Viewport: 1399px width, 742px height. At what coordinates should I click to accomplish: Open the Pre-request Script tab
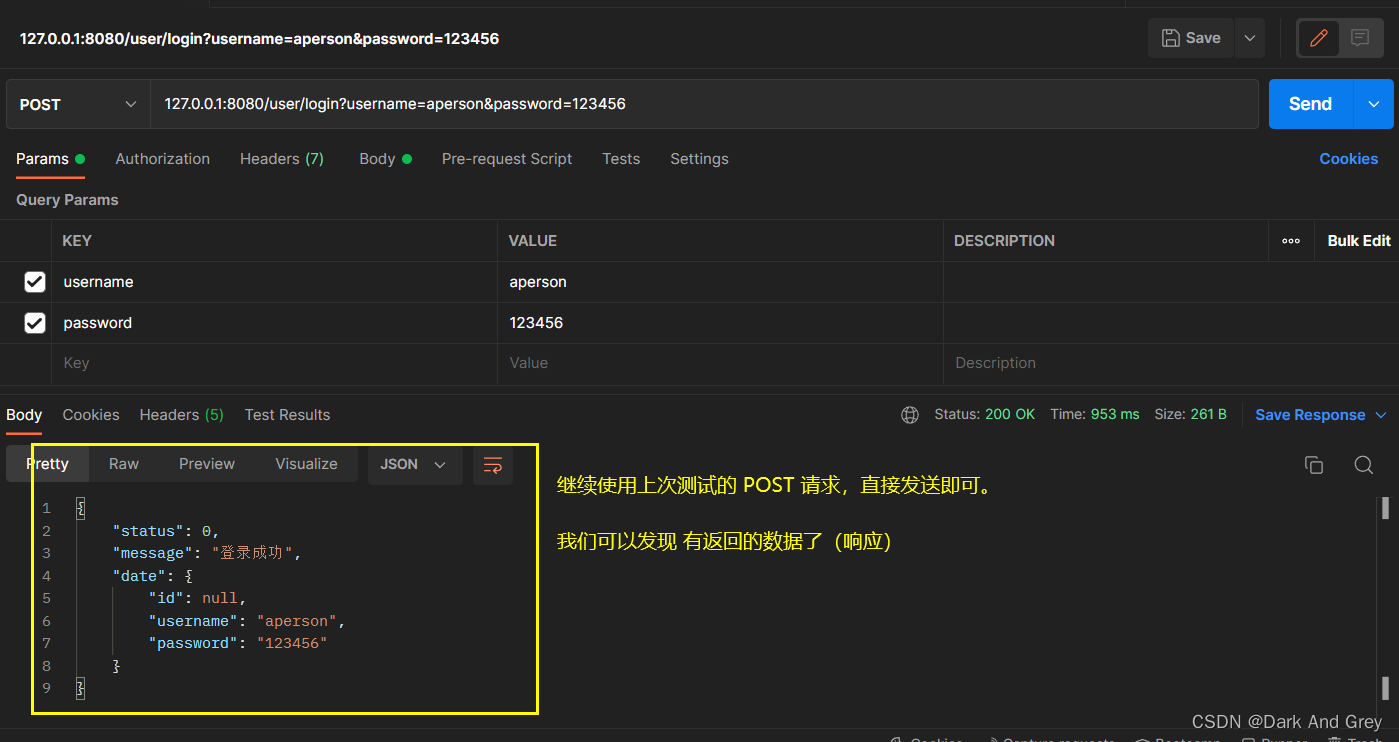tap(507, 159)
